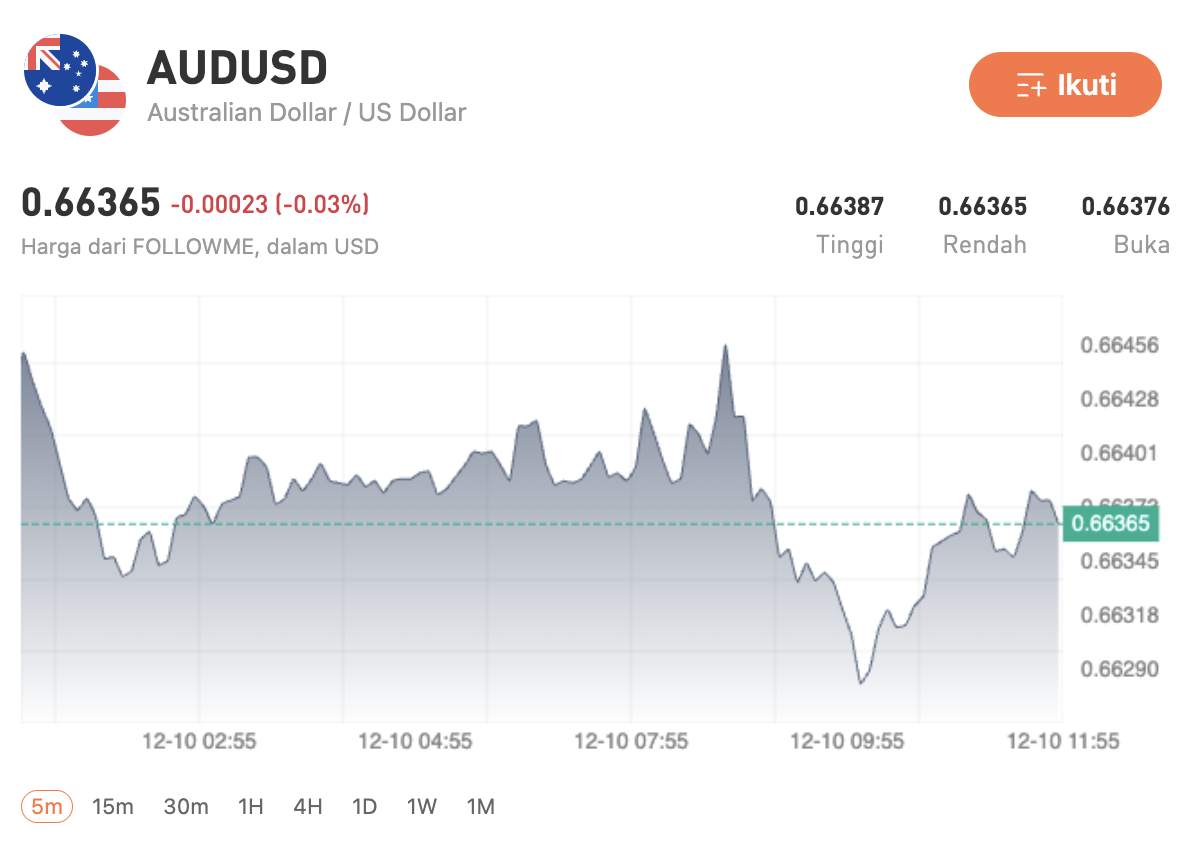Screen dimensions: 1198x844
Task: Select the 1H timeframe
Action: [248, 806]
